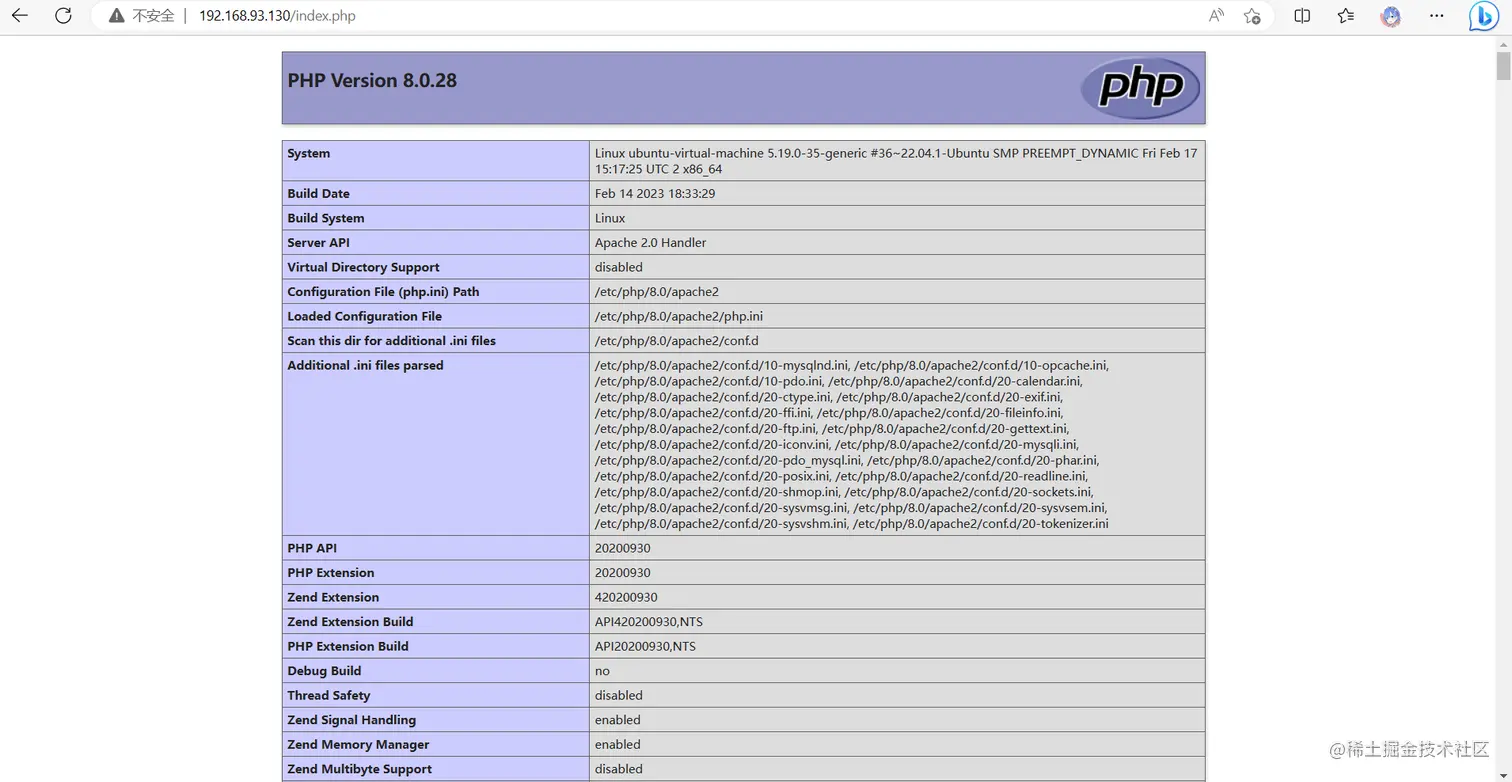Open the Settings and more menu

point(1437,16)
